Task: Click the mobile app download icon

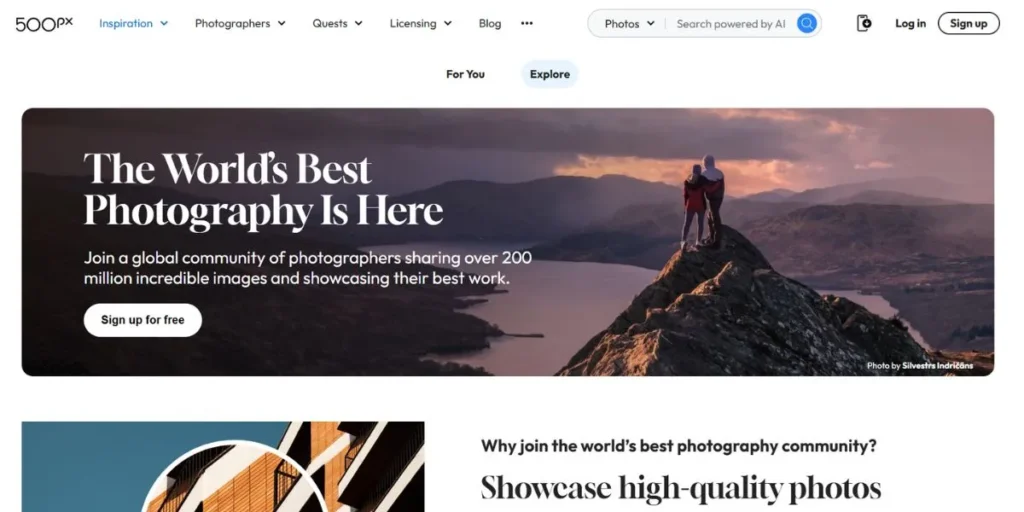Action: pyautogui.click(x=864, y=24)
